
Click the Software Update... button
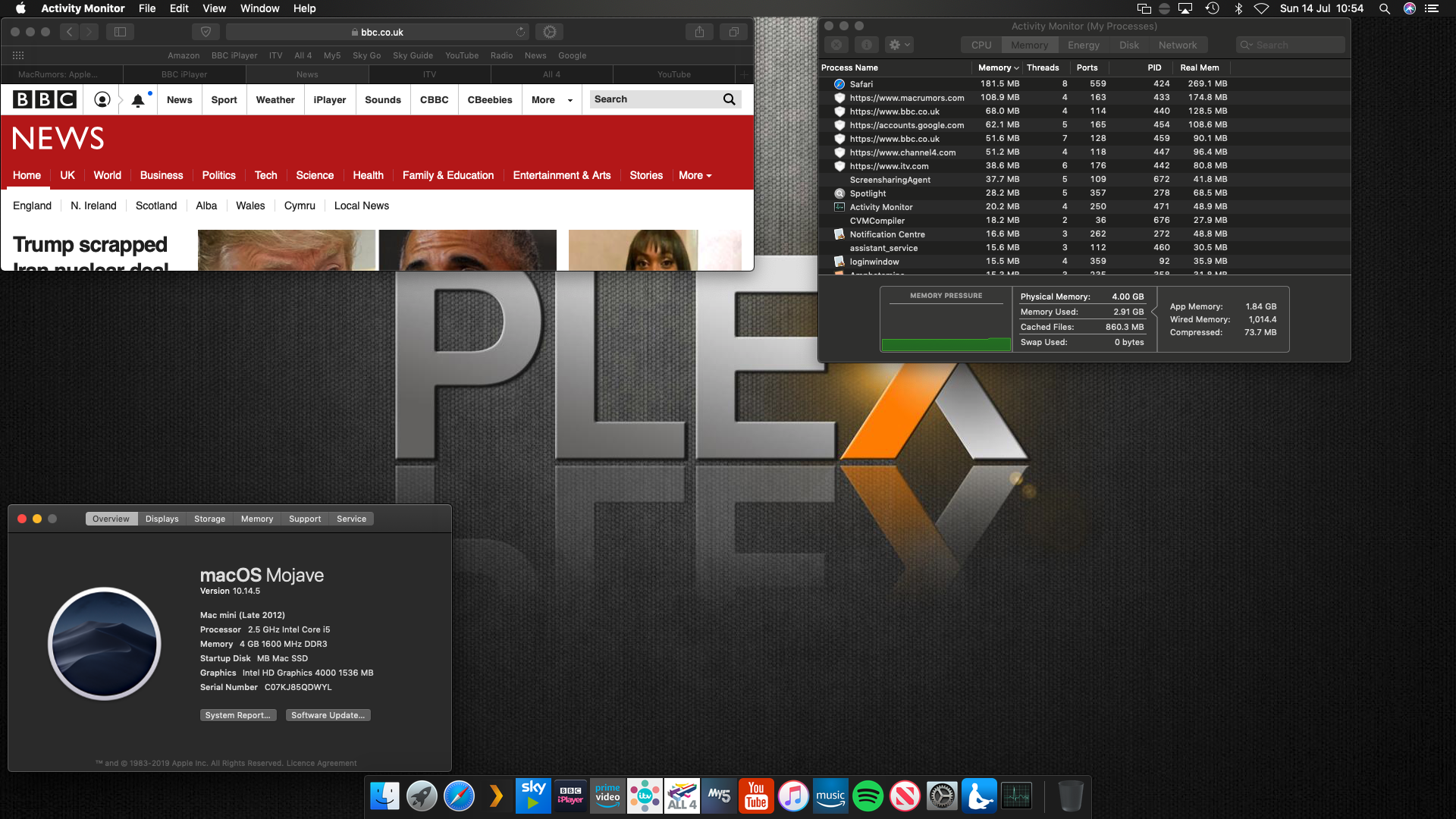328,715
